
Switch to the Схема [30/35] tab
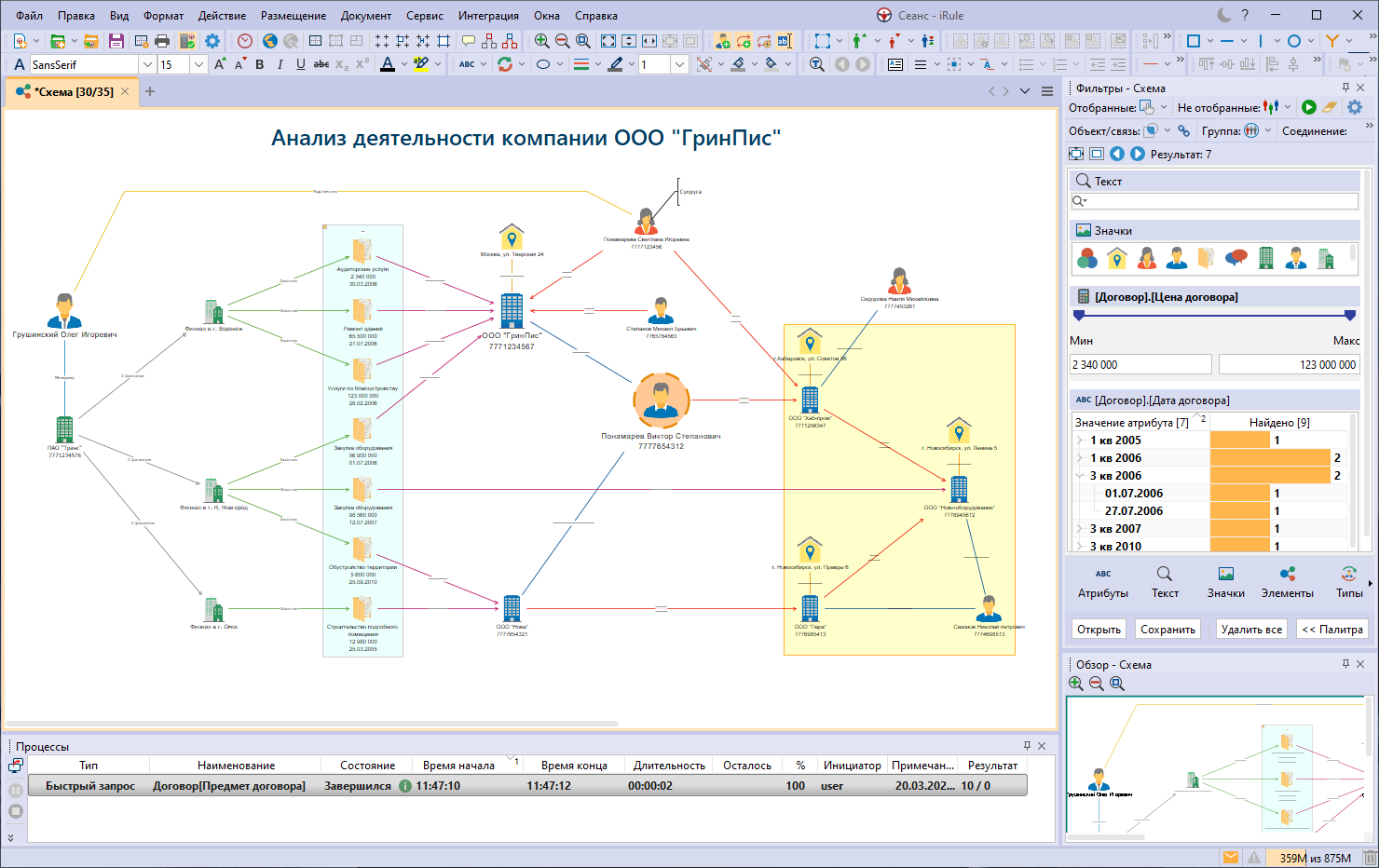pyautogui.click(x=73, y=91)
